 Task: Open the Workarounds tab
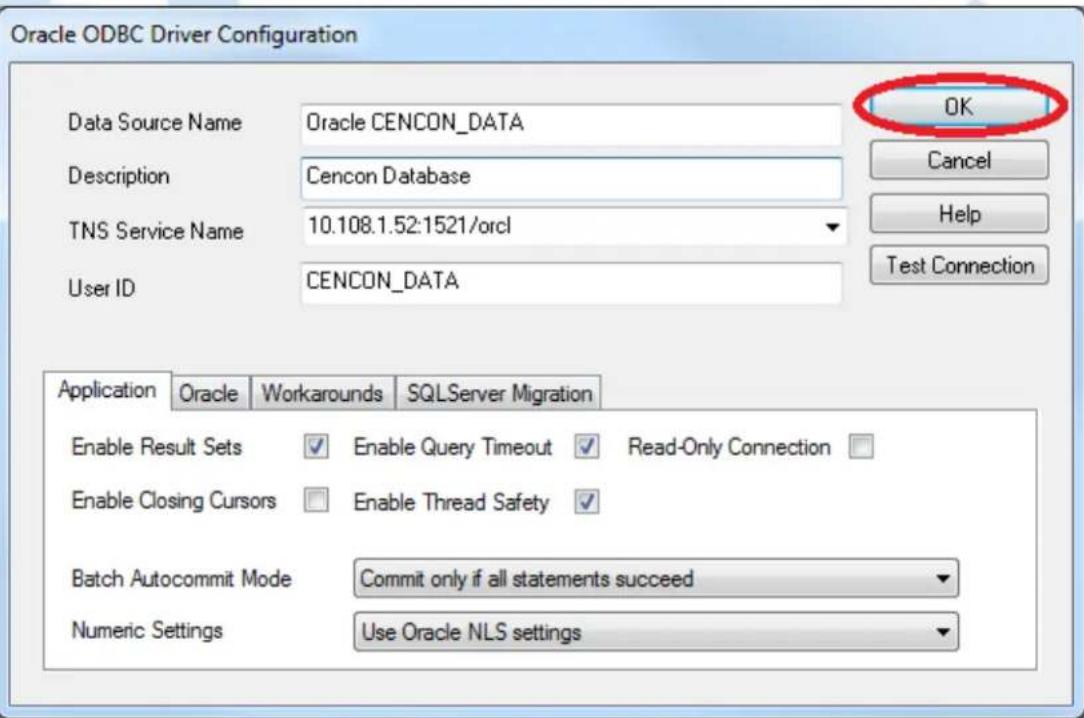322,393
